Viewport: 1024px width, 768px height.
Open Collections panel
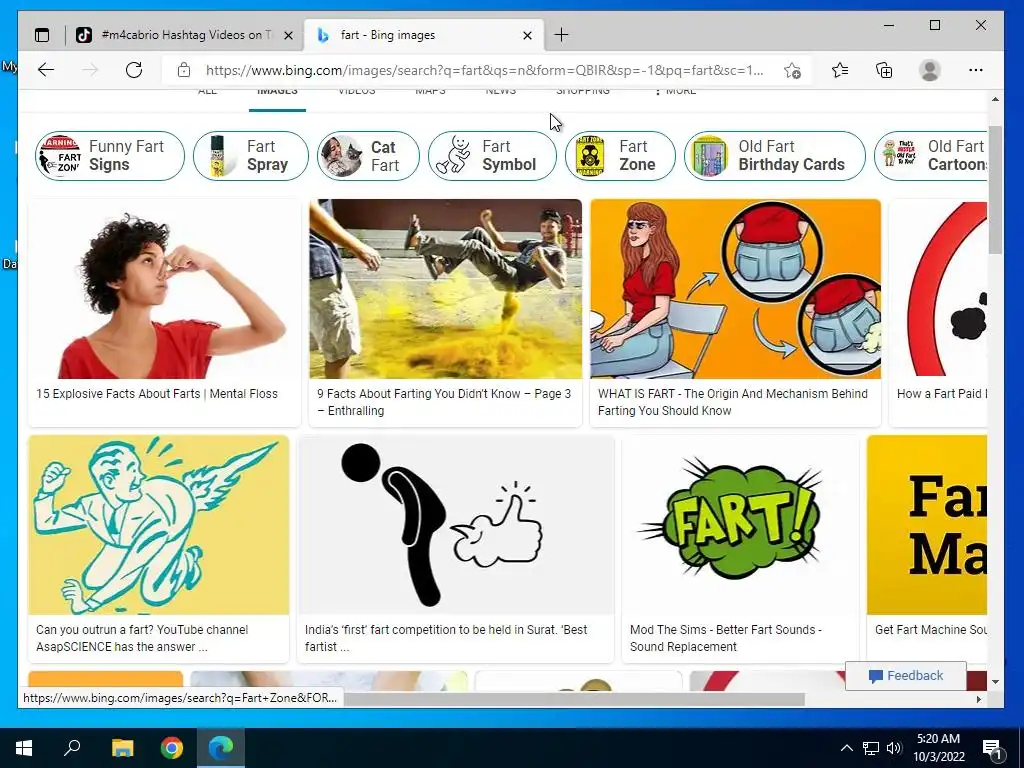click(x=884, y=70)
